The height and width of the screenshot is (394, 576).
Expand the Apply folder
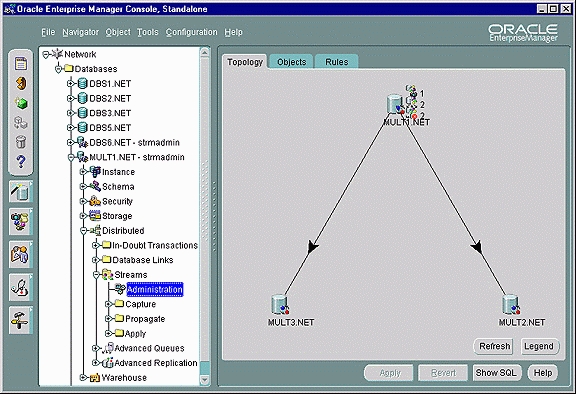[108, 333]
